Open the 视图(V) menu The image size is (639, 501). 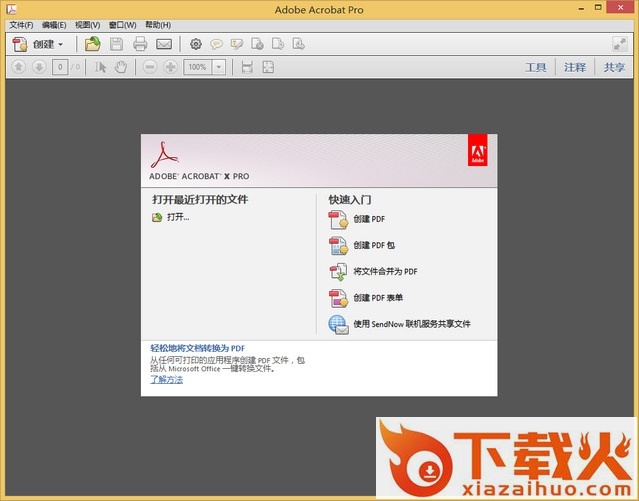[x=87, y=25]
